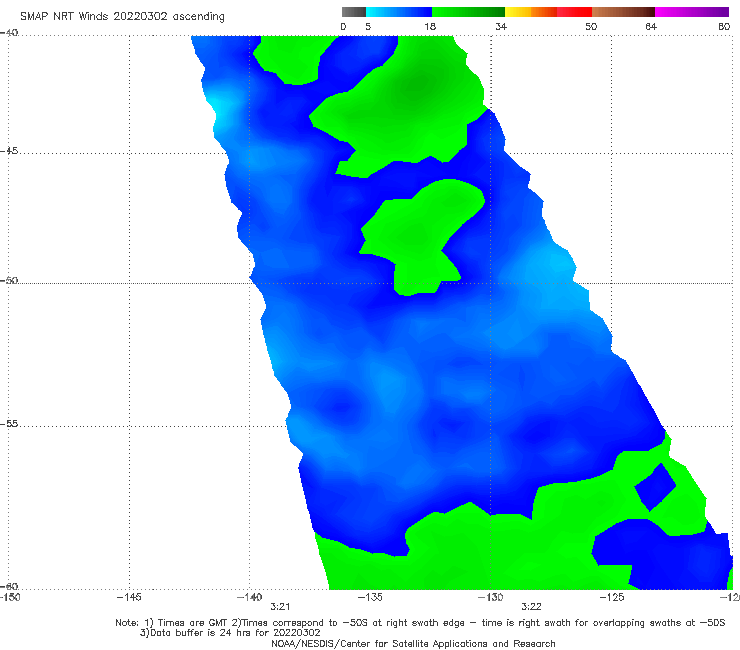Click the longitude label '-145'
The image size is (740, 650).
point(129,597)
